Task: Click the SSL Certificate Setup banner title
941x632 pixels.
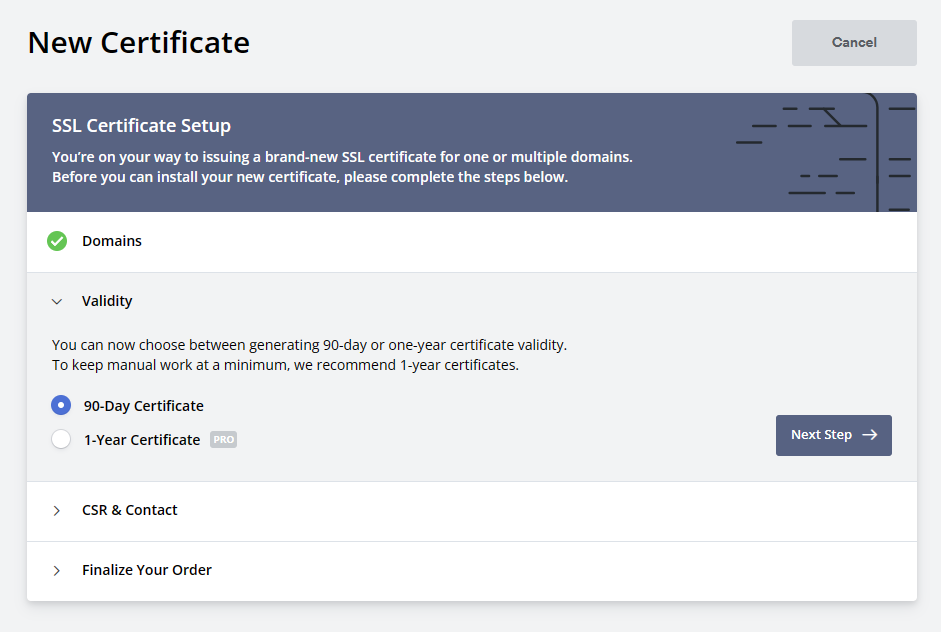Action: click(141, 125)
